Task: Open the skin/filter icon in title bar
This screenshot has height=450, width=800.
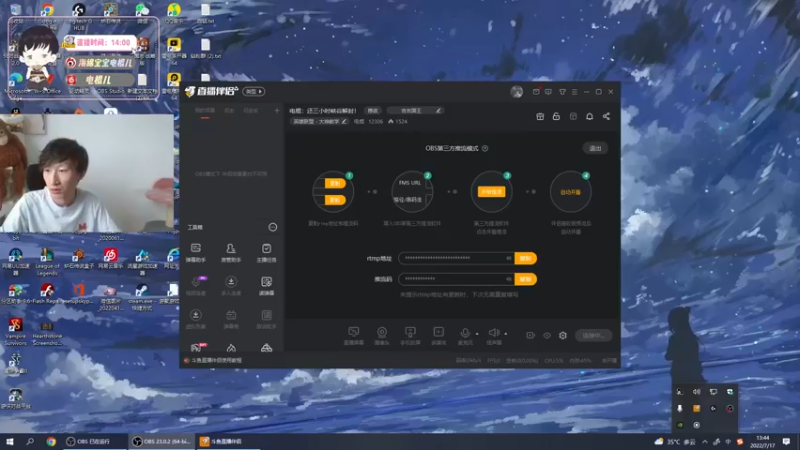Action: click(x=562, y=92)
